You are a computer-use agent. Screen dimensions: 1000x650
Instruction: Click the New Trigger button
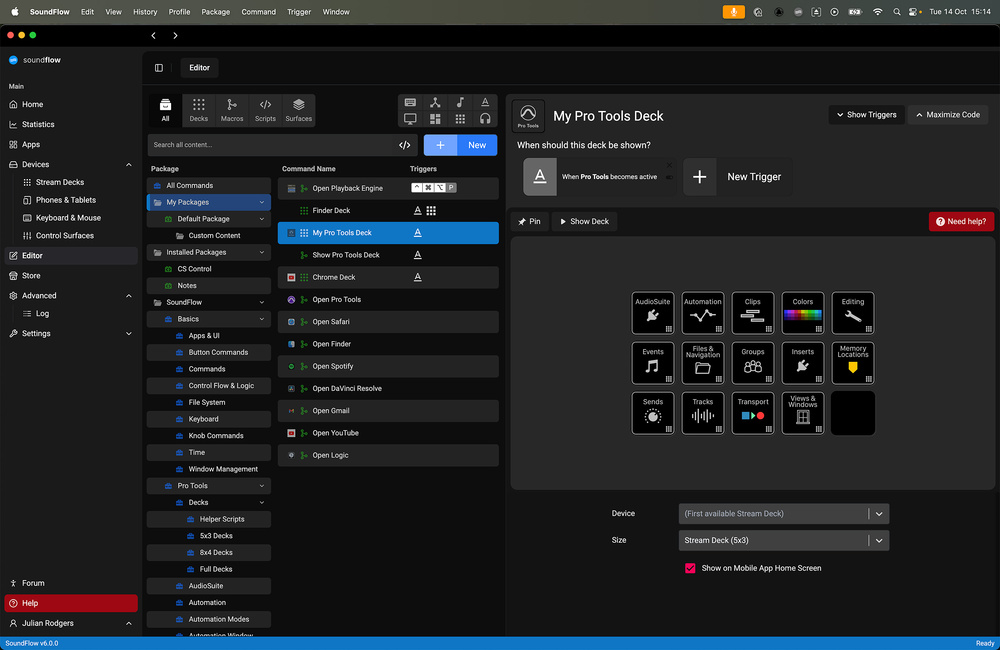click(x=738, y=177)
